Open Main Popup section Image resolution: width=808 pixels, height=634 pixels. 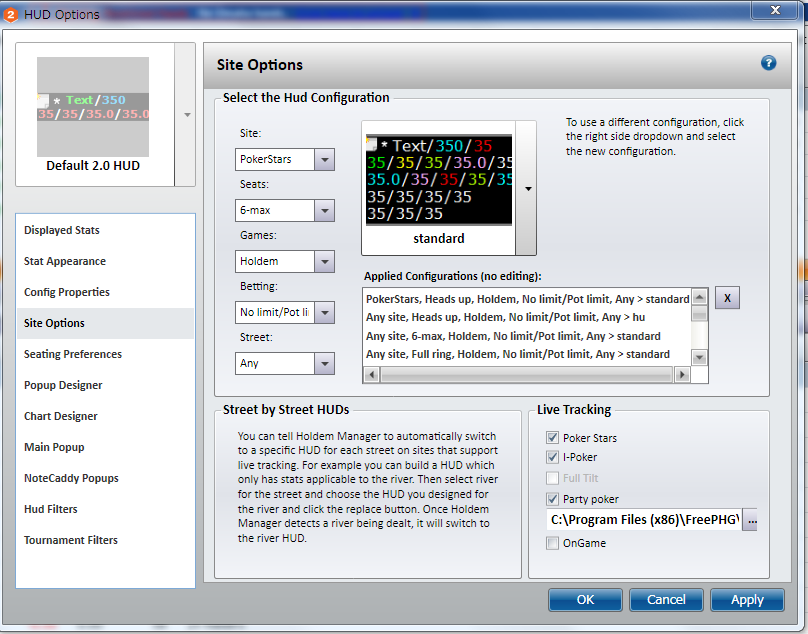tap(106, 447)
